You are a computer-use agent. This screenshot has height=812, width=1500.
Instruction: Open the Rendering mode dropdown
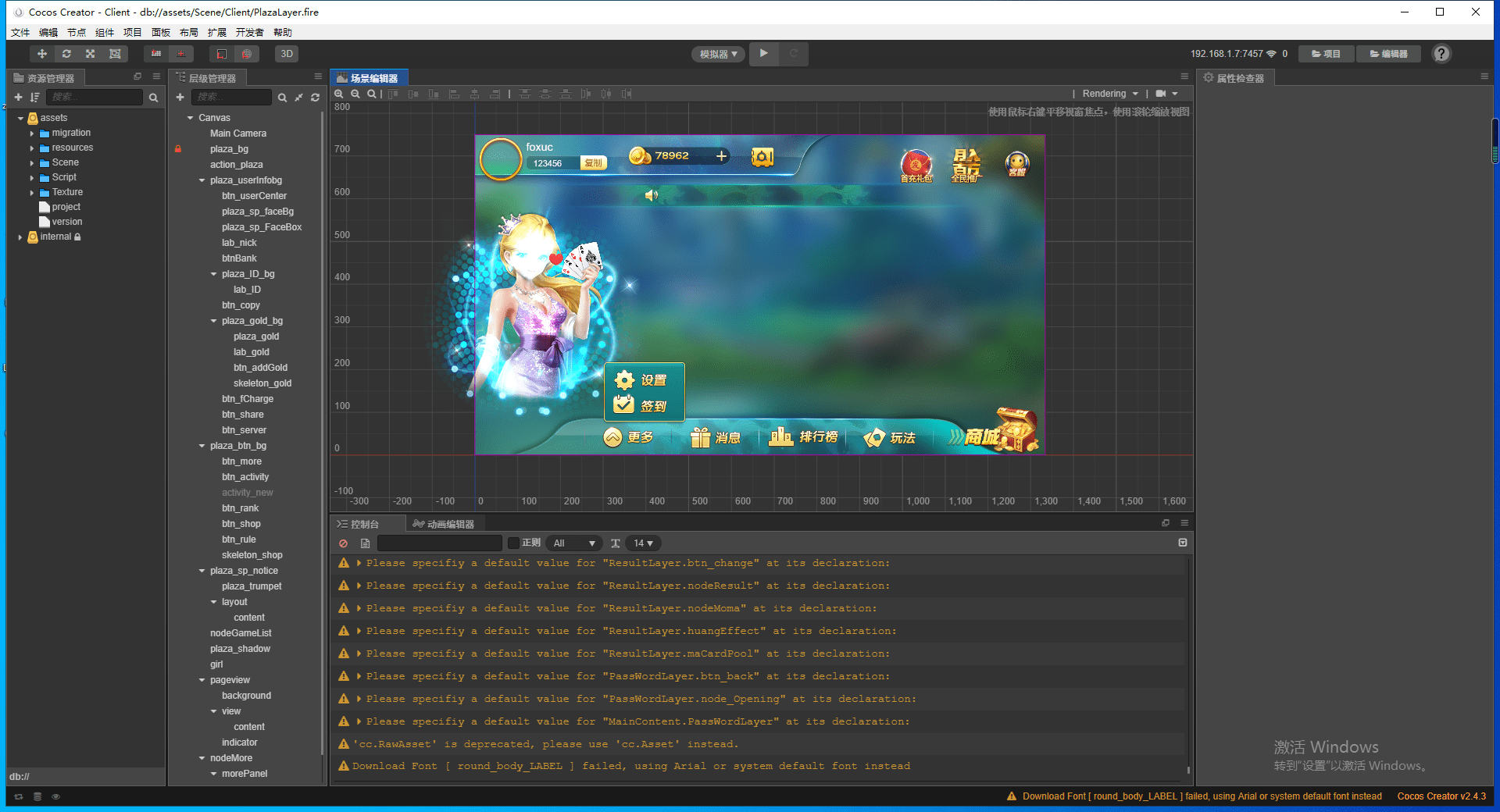pyautogui.click(x=1110, y=94)
